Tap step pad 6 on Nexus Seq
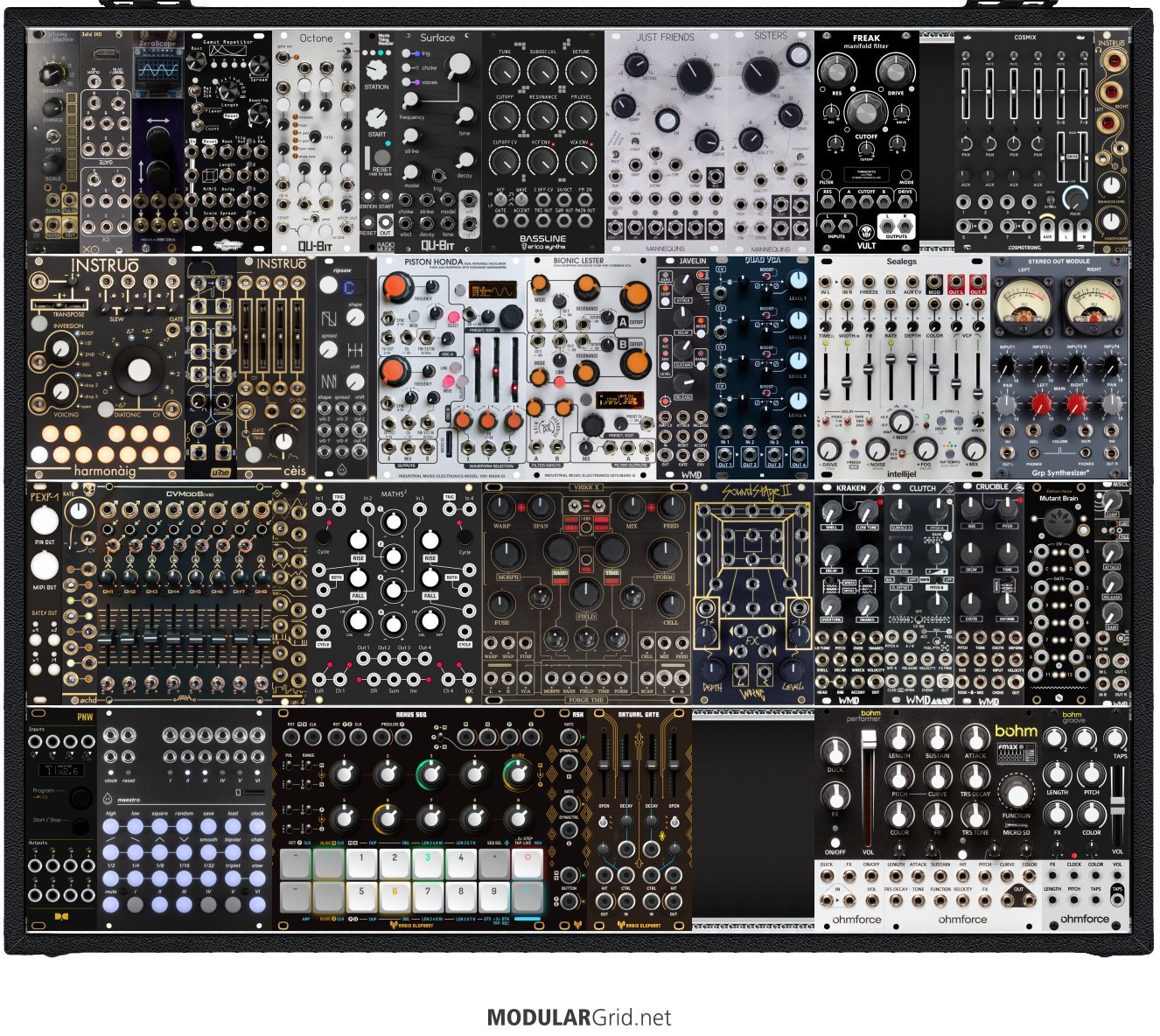 click(395, 897)
